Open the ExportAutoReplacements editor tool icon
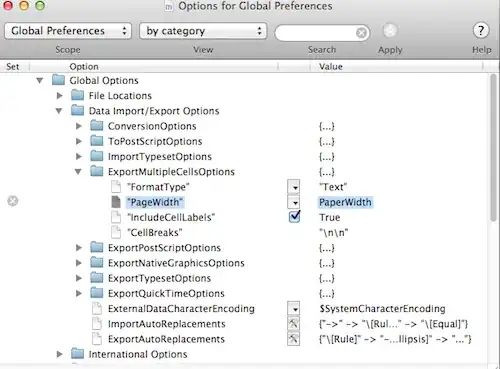 click(293, 339)
